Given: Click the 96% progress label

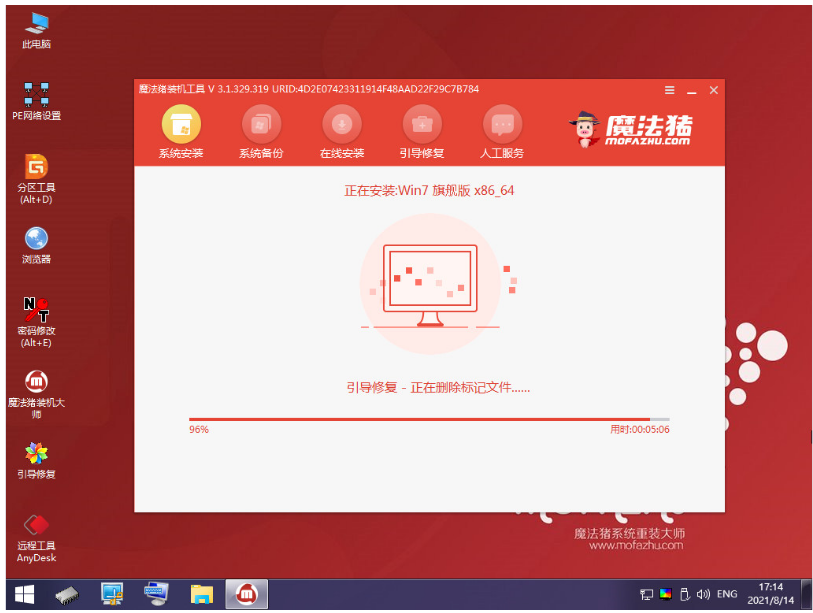Looking at the screenshot, I should (x=199, y=429).
